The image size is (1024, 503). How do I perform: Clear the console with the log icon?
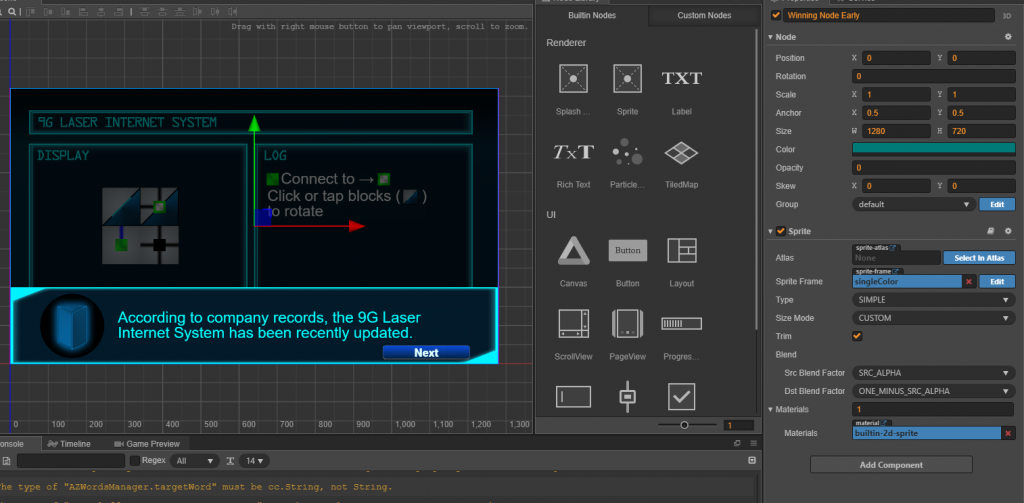coord(6,461)
